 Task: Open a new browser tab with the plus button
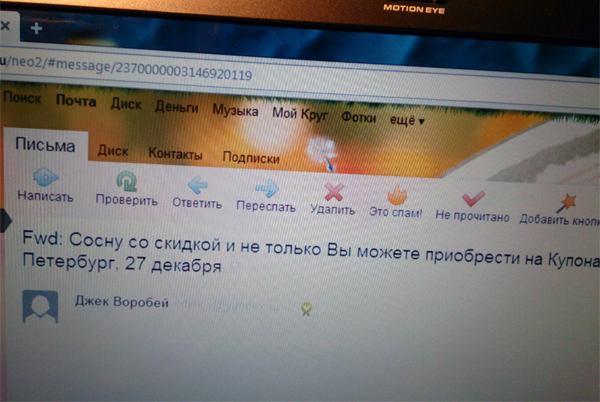(37, 29)
